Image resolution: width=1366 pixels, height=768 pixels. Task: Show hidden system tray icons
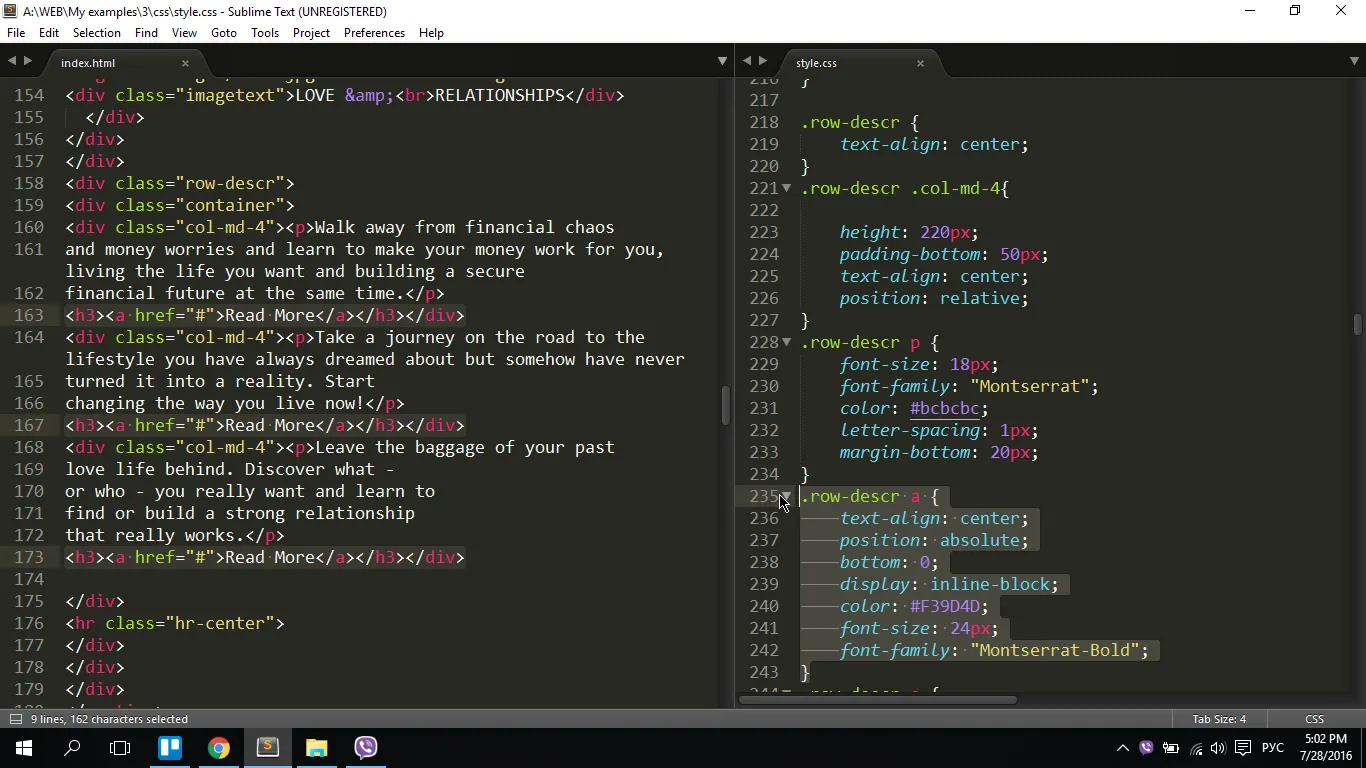pyautogui.click(x=1122, y=748)
